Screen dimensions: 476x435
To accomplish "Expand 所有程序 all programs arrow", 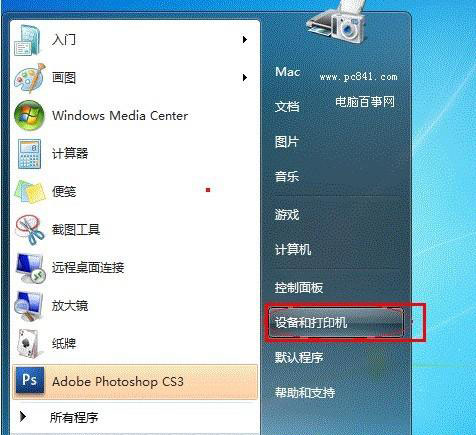I will pyautogui.click(x=23, y=416).
